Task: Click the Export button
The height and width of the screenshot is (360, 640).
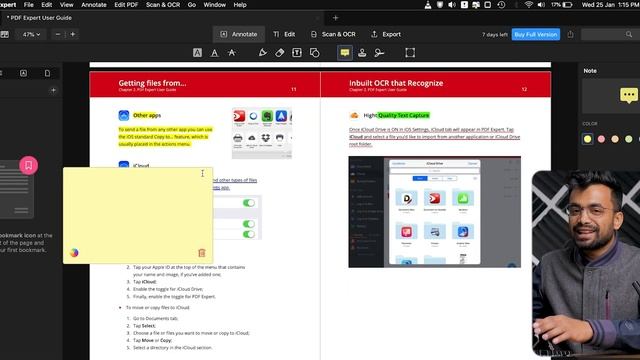Action: 386,34
